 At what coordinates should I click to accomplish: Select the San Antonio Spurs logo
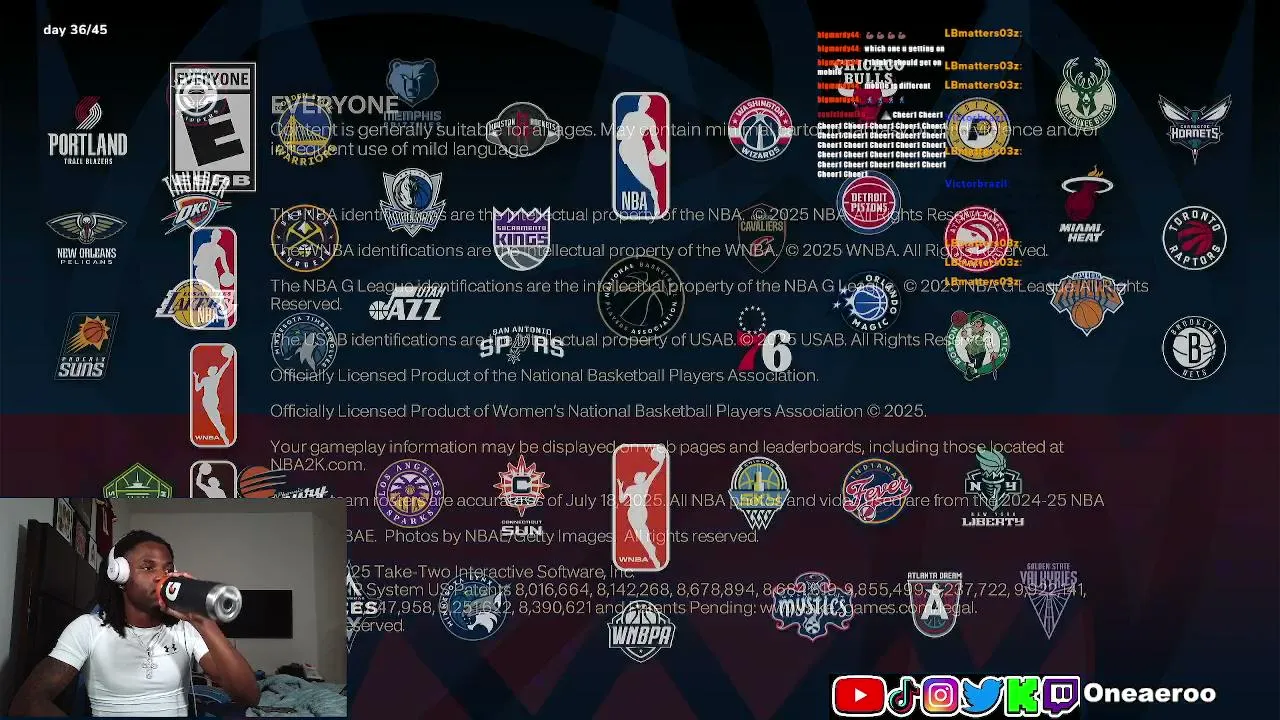(x=521, y=343)
